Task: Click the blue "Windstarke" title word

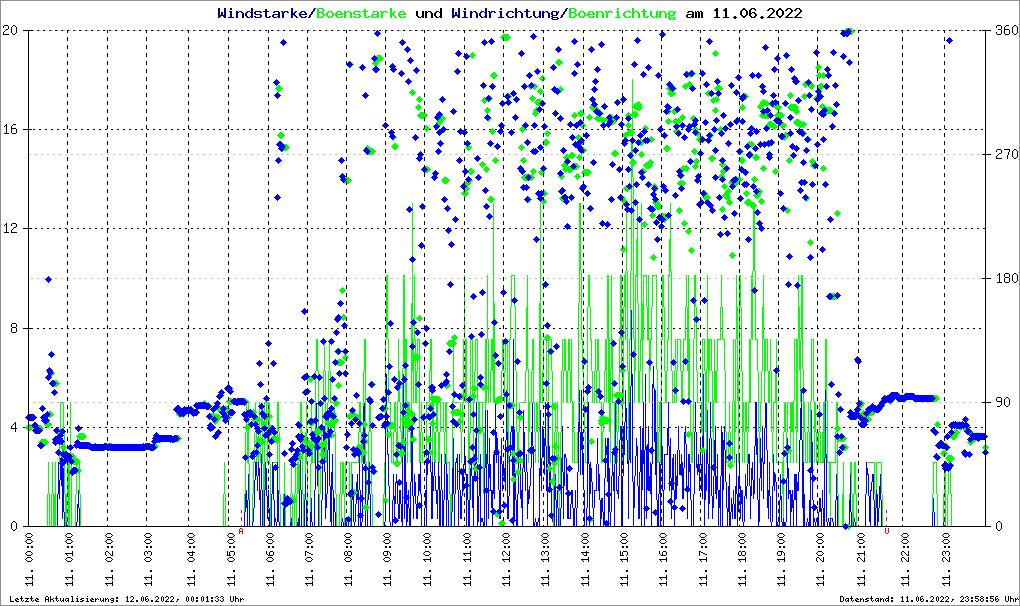Action: (x=264, y=13)
